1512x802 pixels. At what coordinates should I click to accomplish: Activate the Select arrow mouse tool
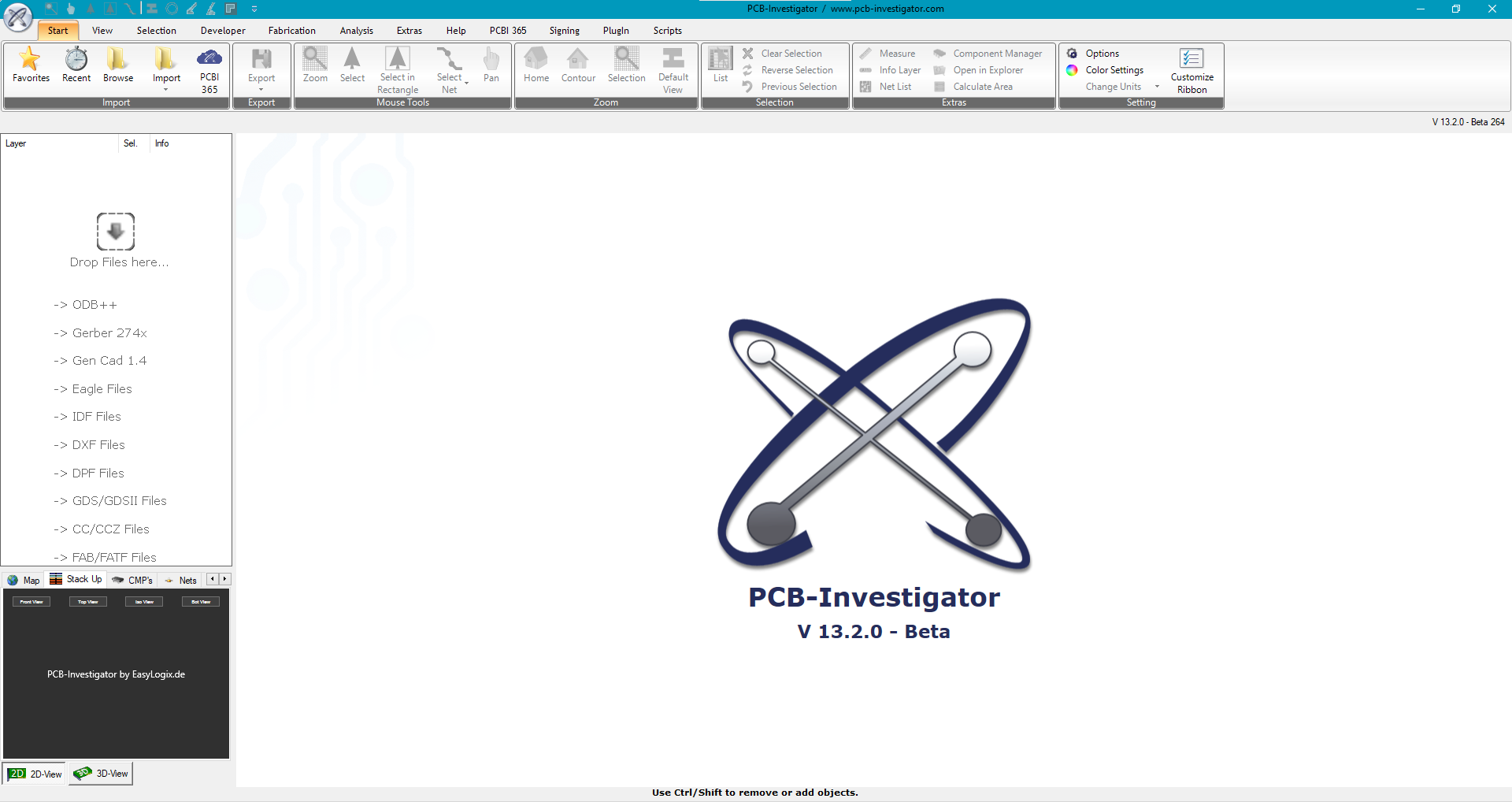click(352, 65)
